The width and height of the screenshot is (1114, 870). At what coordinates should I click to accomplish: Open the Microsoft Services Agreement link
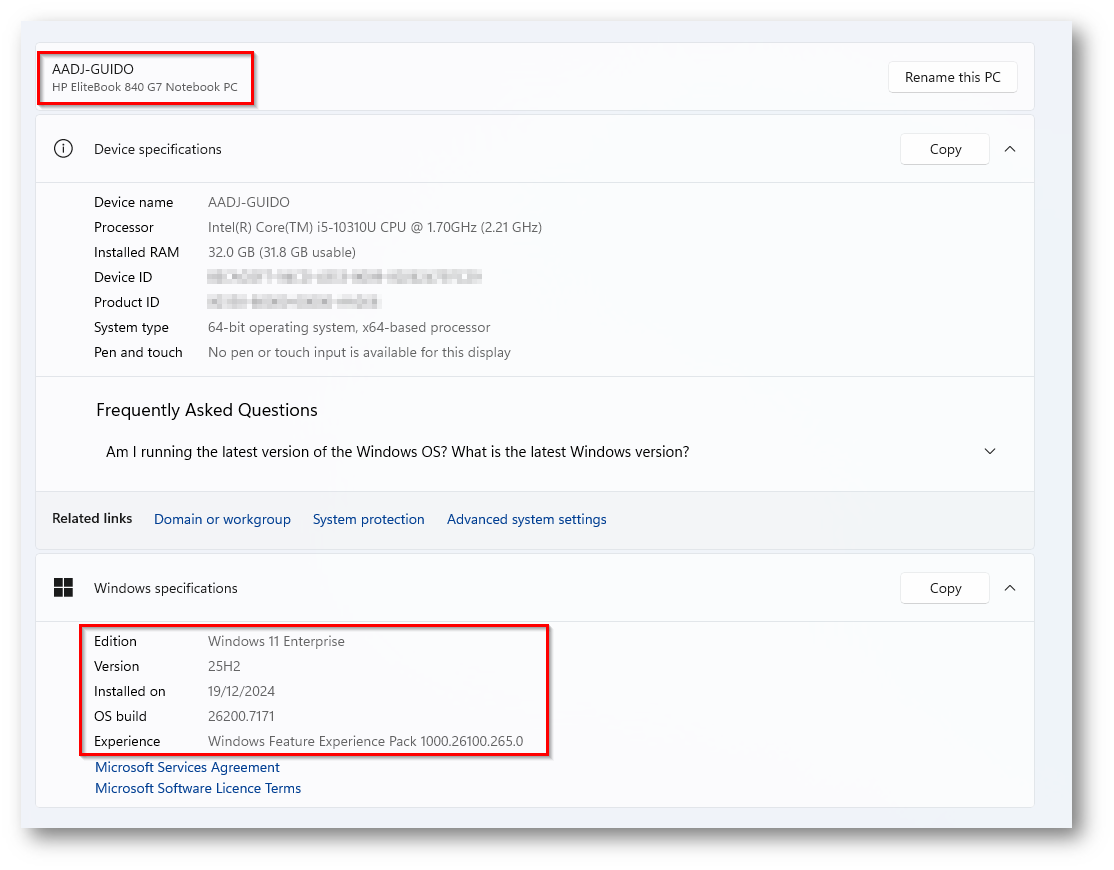(x=187, y=767)
